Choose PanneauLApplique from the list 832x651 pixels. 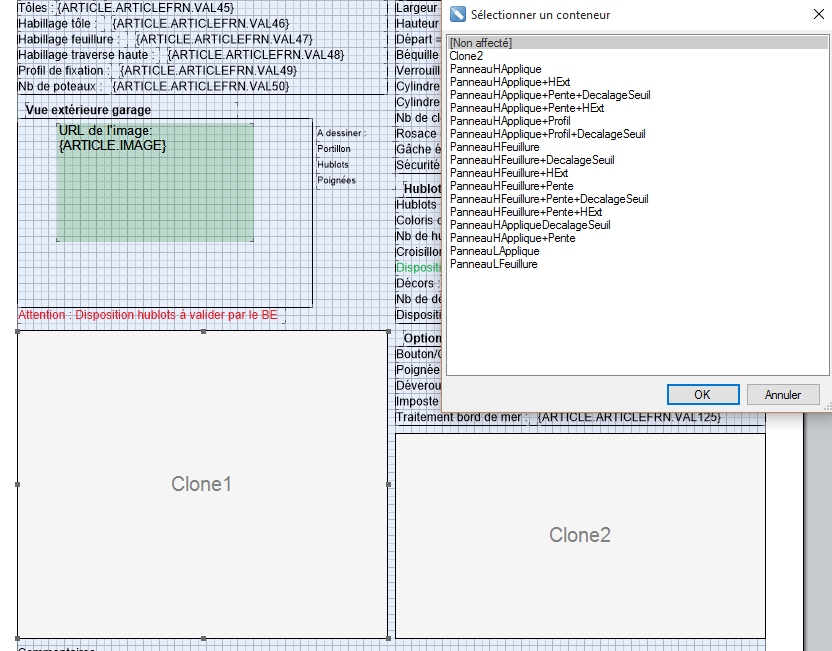[494, 251]
